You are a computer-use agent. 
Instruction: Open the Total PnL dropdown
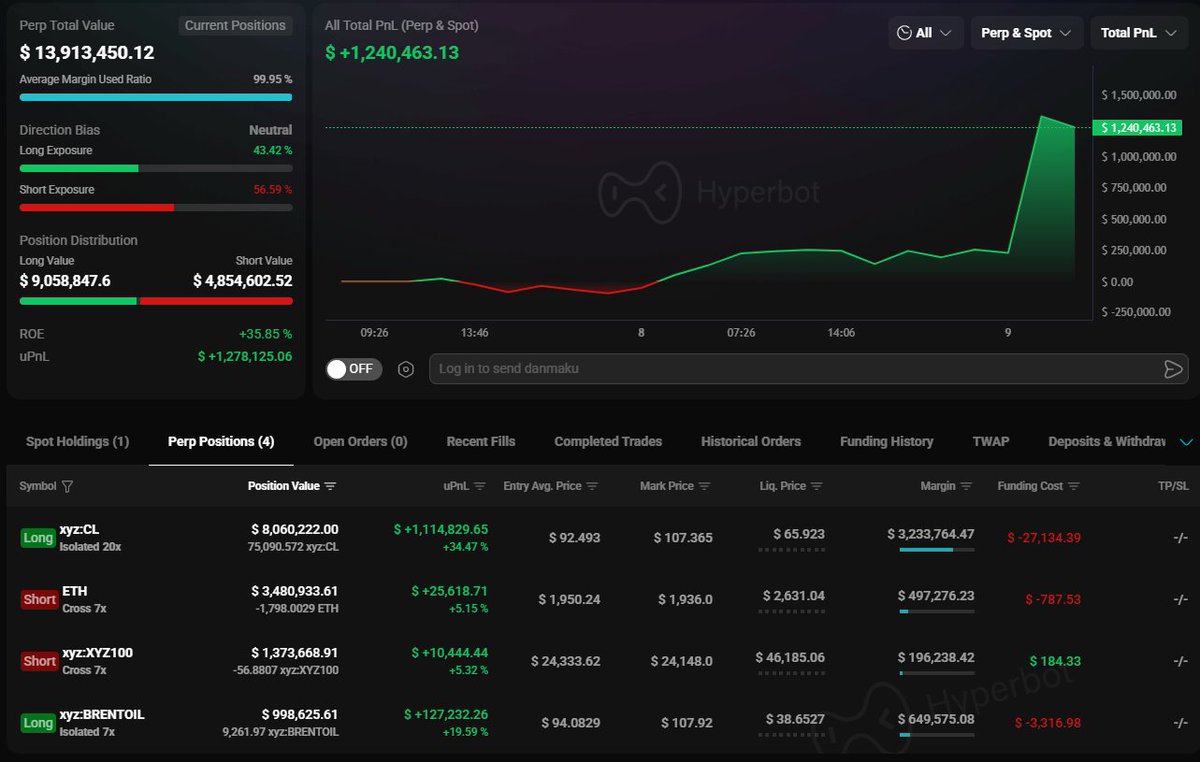[x=1138, y=33]
